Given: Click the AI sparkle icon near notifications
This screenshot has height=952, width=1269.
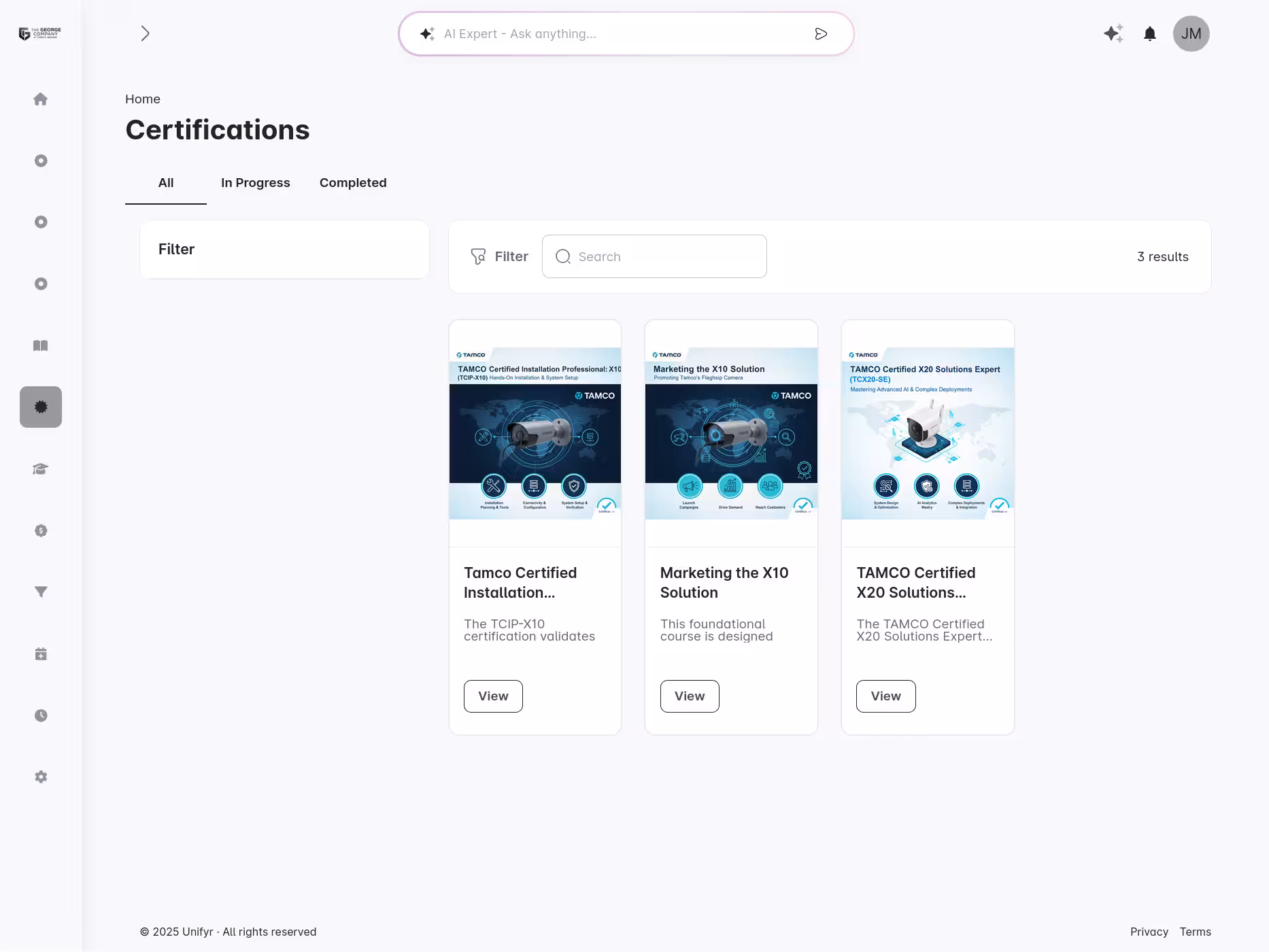Looking at the screenshot, I should point(1113,33).
